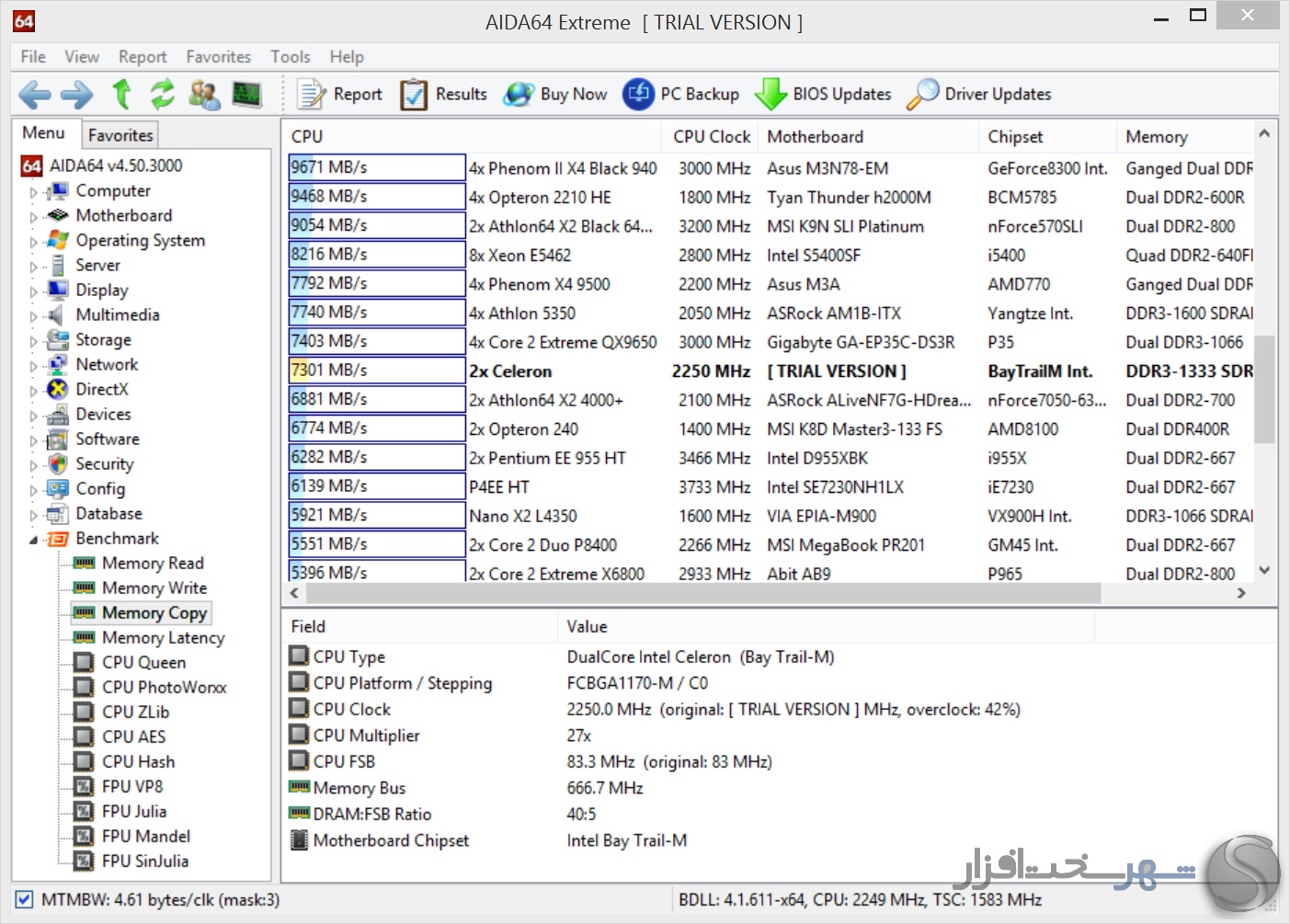Click the results list scroll-down arrow

[x=1264, y=570]
